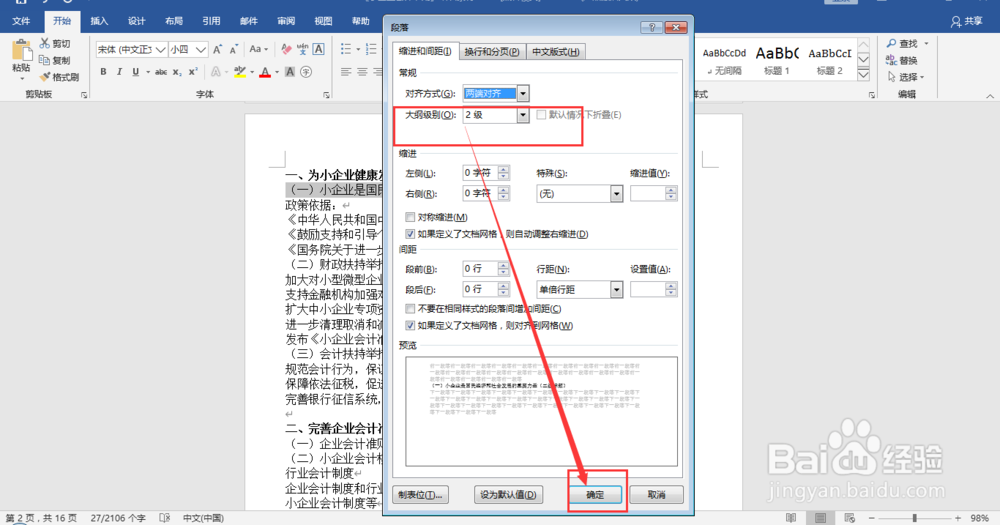
Task: Switch to the 换行和分页 tab
Action: pyautogui.click(x=491, y=52)
